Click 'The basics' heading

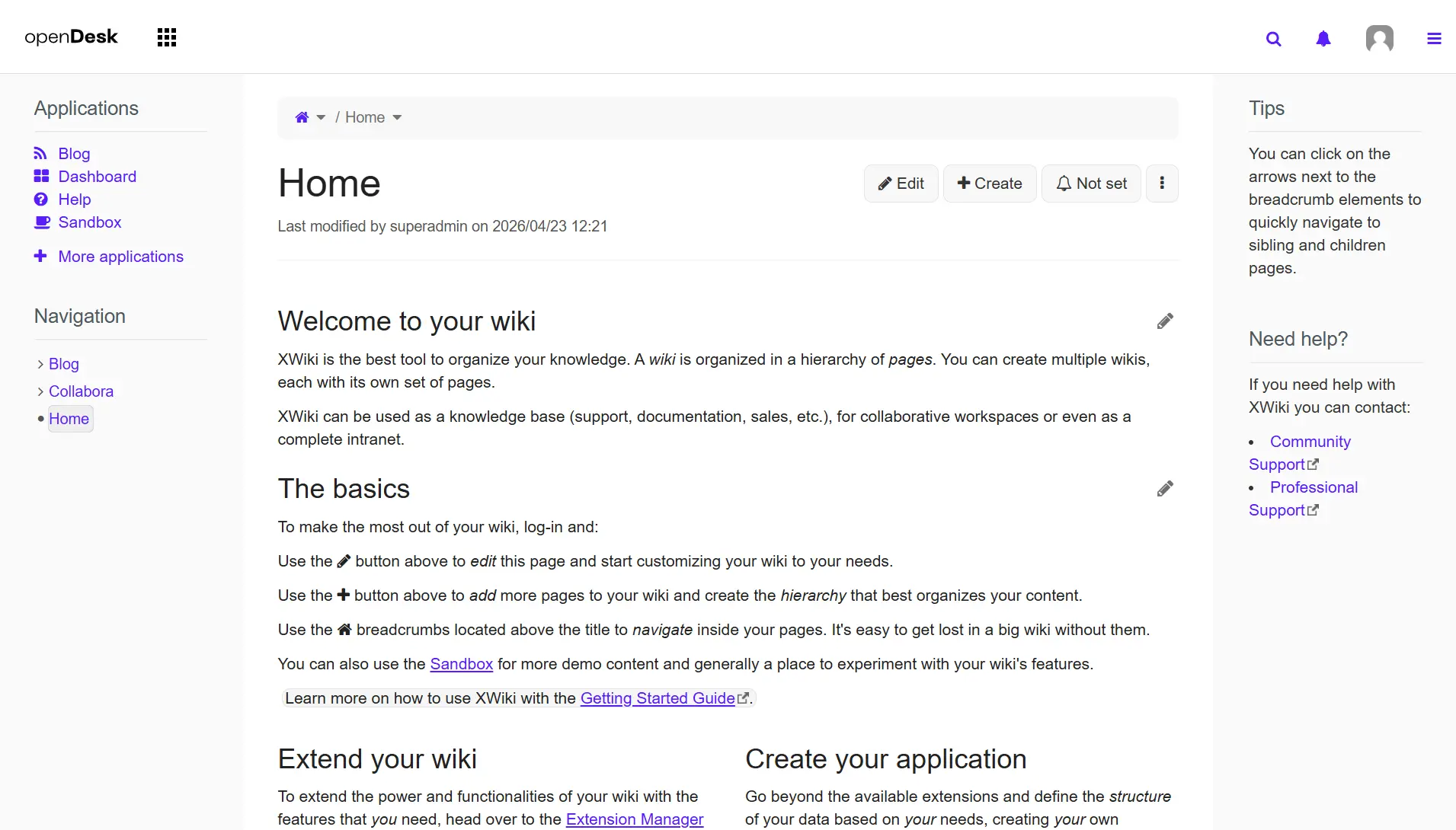[344, 489]
